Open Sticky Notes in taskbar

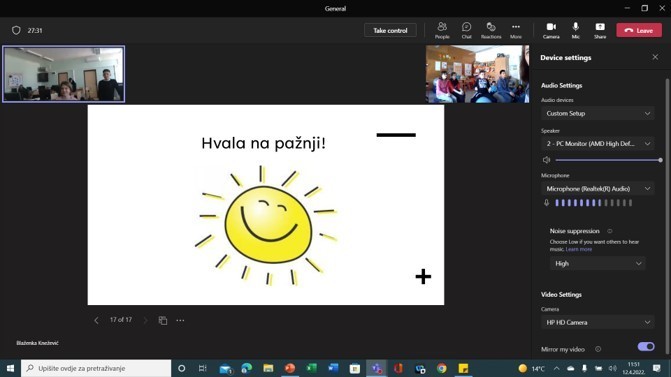(463, 368)
